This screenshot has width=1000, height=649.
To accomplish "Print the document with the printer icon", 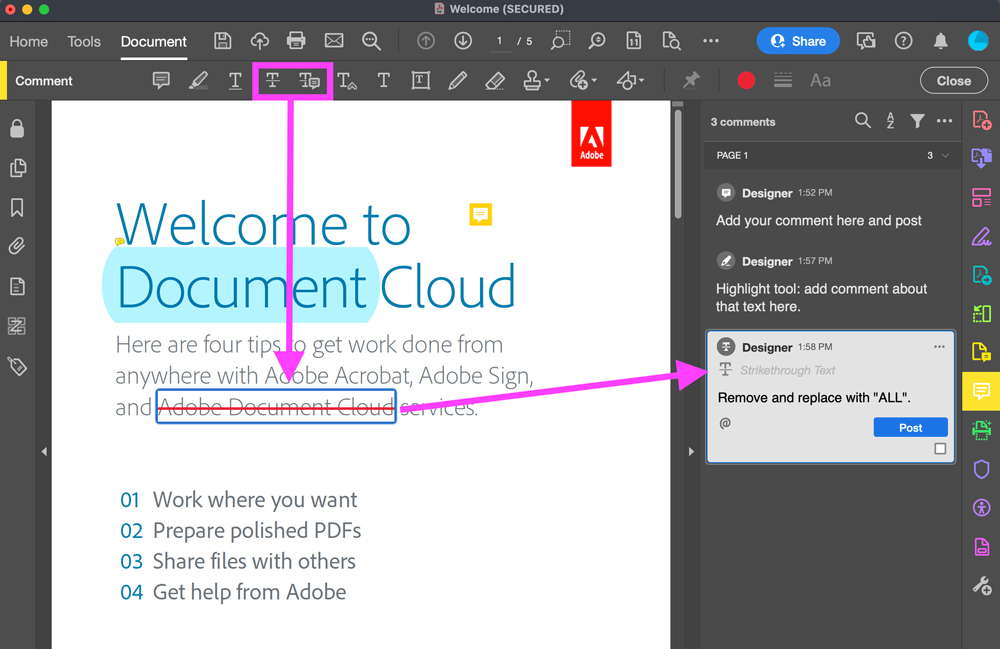I will 296,41.
